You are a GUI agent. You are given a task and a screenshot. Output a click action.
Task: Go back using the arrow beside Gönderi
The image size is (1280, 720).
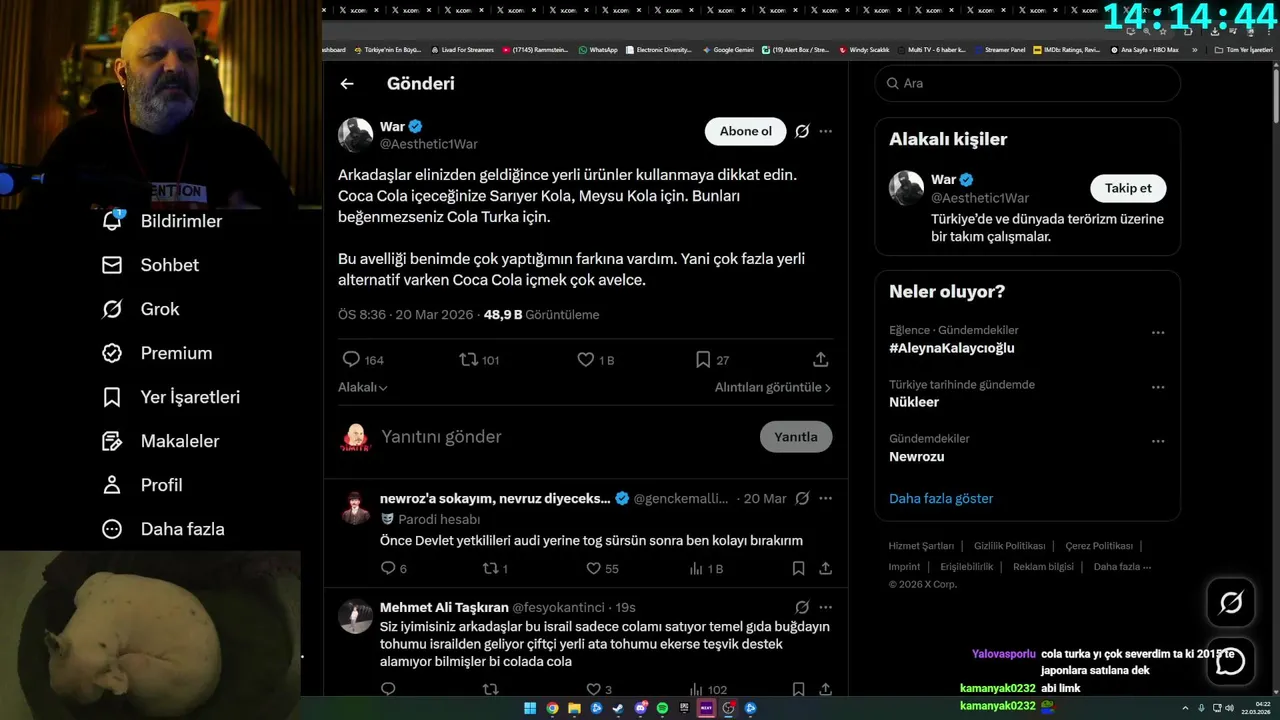click(347, 84)
